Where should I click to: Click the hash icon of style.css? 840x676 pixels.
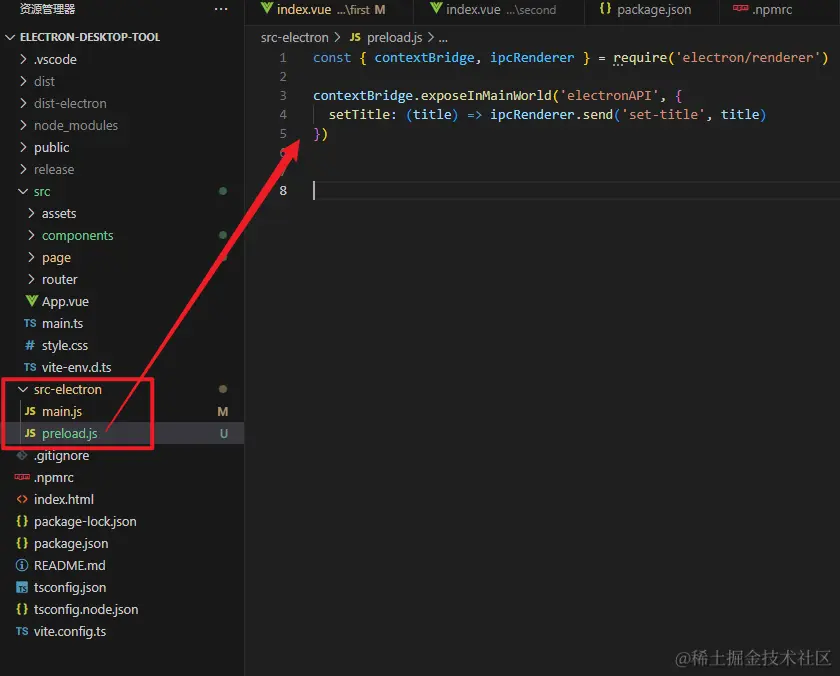tap(30, 345)
